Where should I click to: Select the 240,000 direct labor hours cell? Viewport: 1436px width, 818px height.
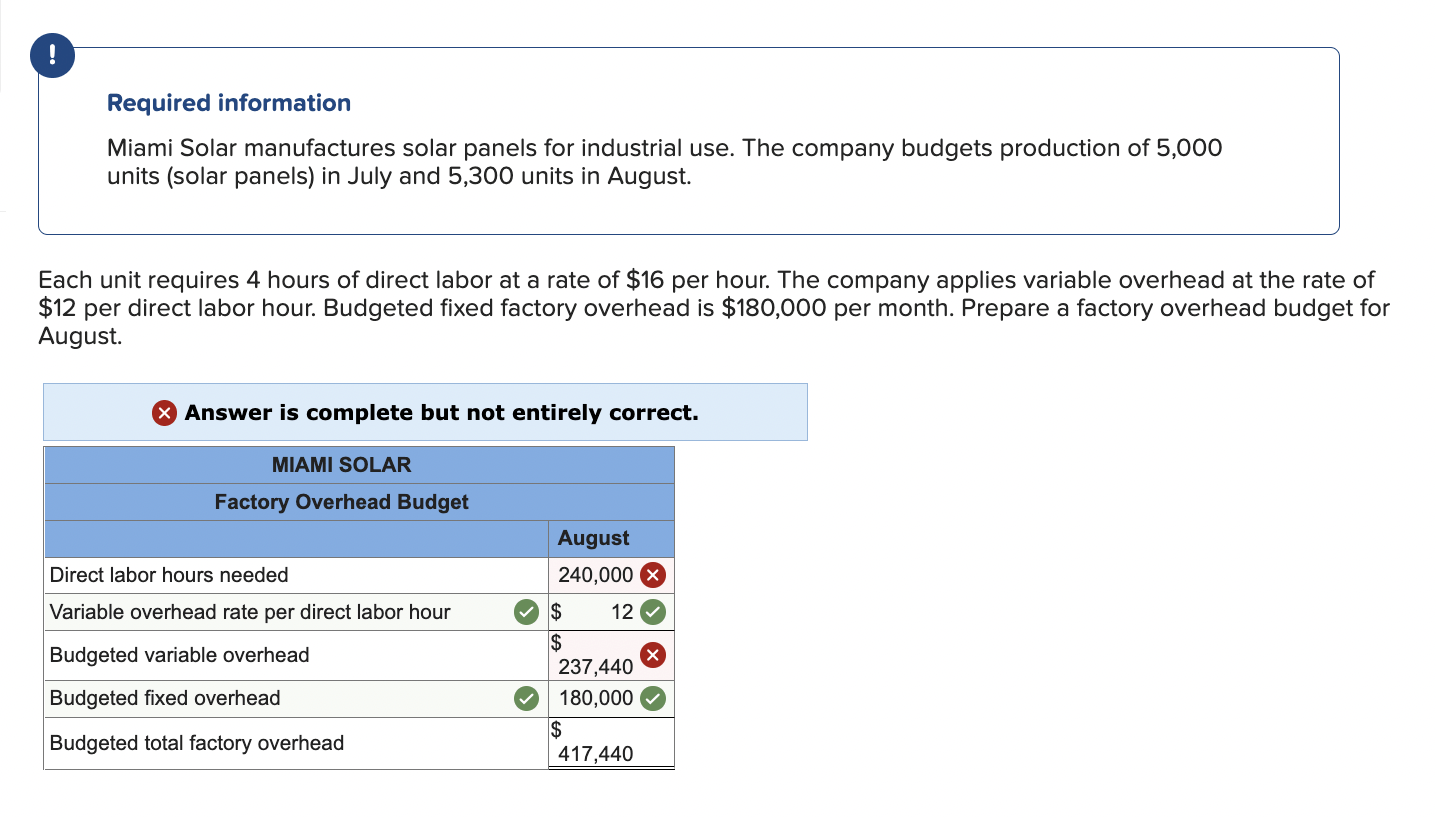595,575
